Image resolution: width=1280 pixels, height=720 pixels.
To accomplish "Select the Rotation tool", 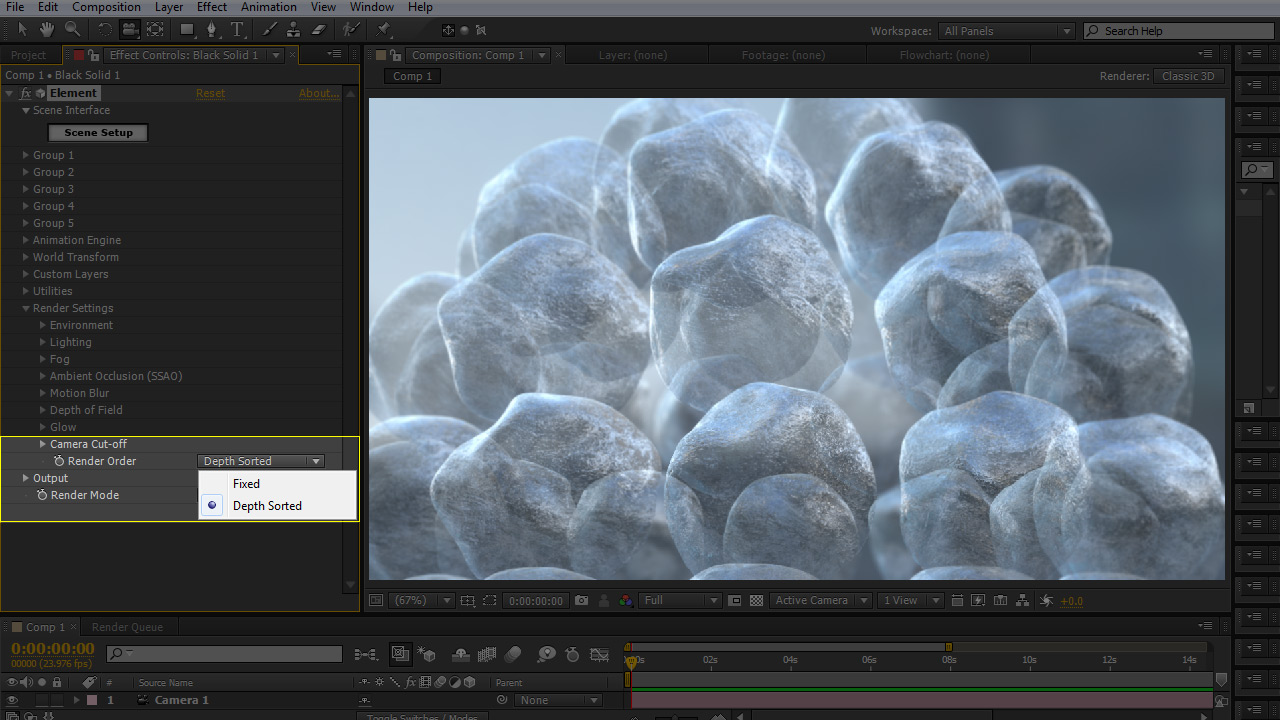I will tap(104, 30).
